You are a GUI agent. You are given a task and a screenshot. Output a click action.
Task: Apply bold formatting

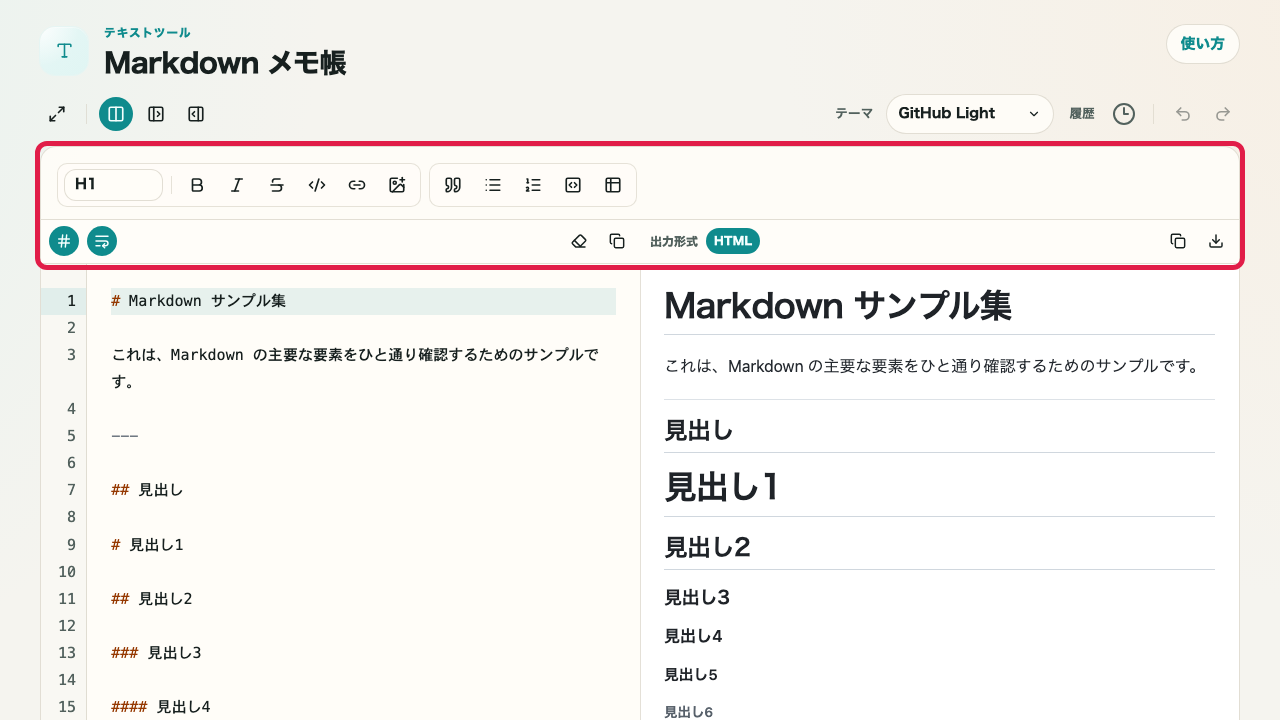[197, 185]
